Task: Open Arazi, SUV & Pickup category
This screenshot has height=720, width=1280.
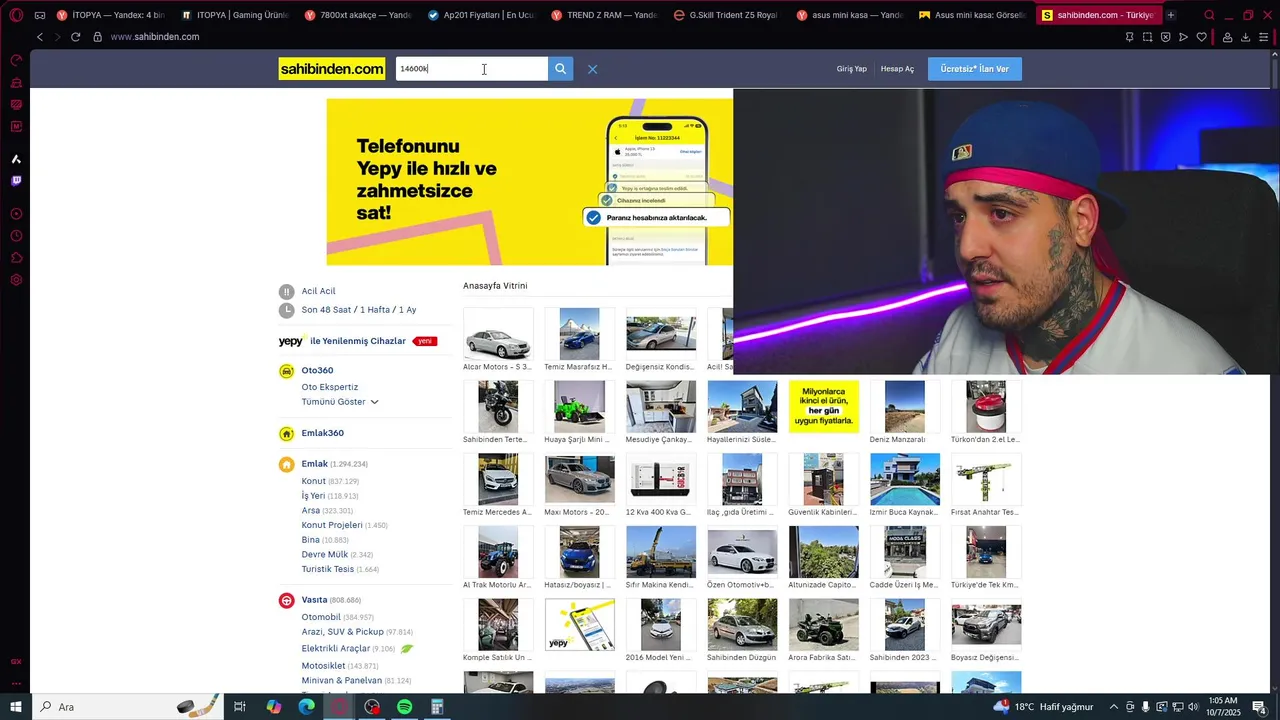Action: coord(343,632)
